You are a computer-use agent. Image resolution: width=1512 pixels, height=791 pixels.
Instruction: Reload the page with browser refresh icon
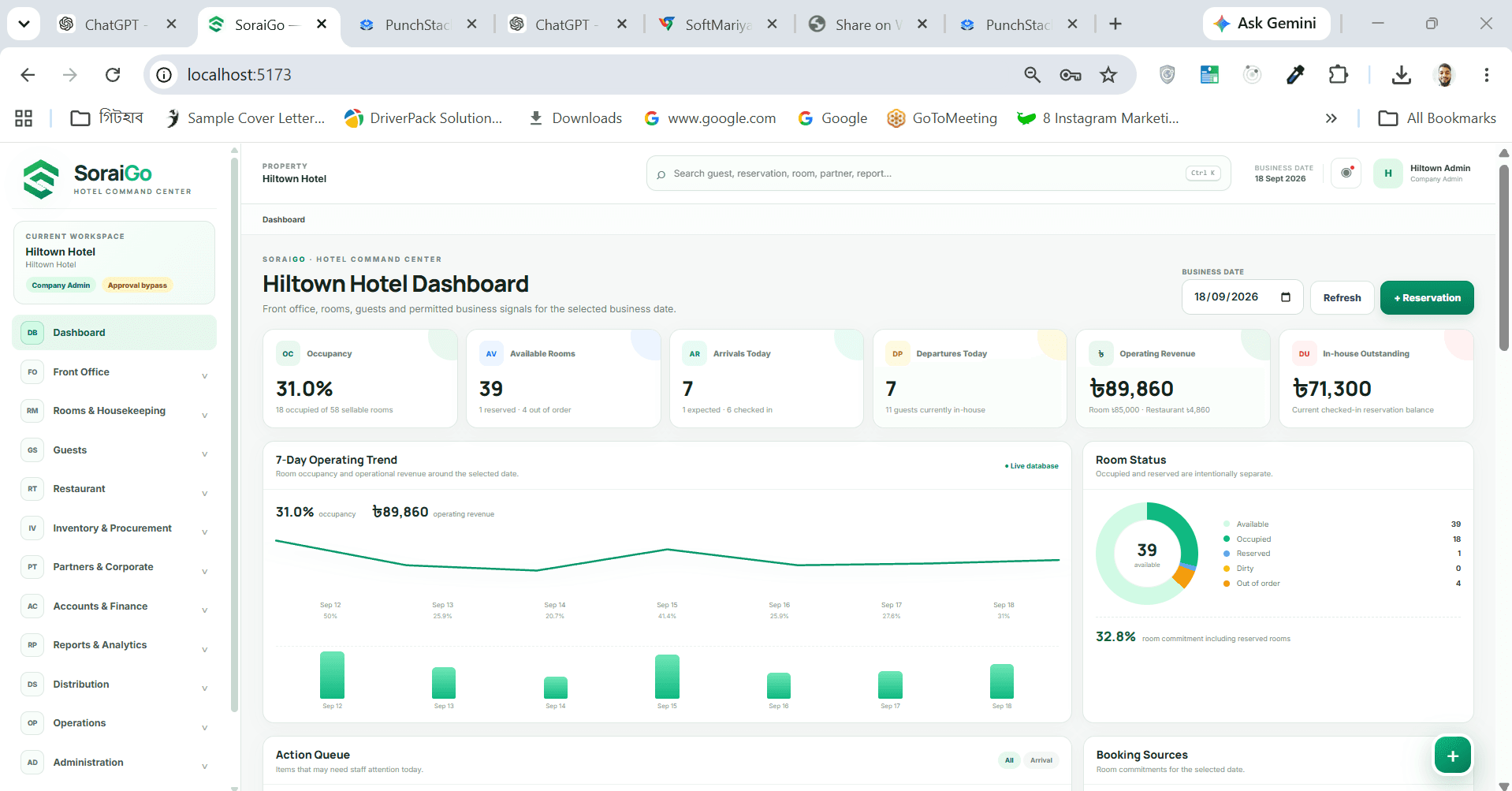[113, 75]
